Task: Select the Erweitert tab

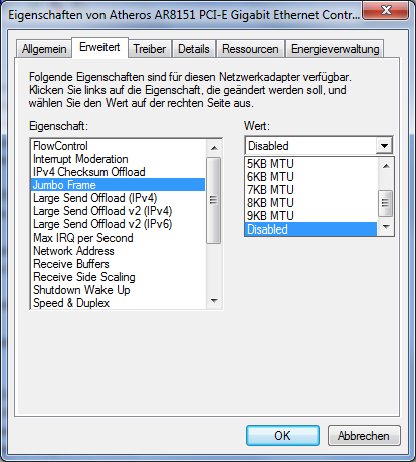Action: point(100,47)
